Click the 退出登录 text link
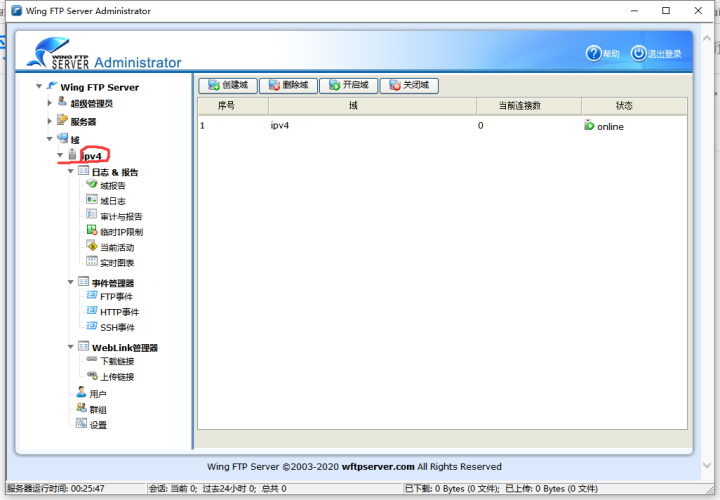 click(x=664, y=54)
